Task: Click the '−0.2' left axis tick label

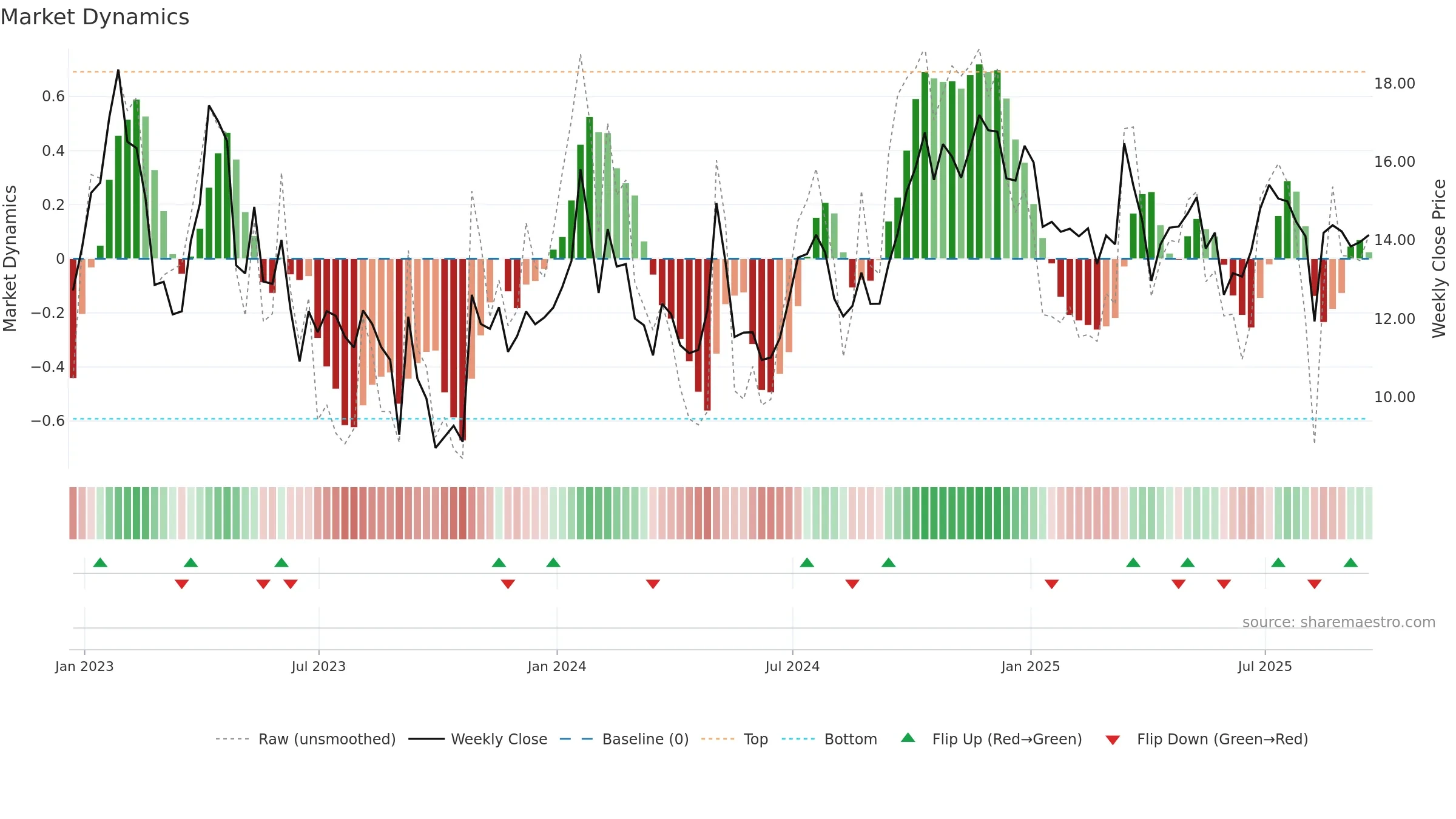Action: (48, 313)
